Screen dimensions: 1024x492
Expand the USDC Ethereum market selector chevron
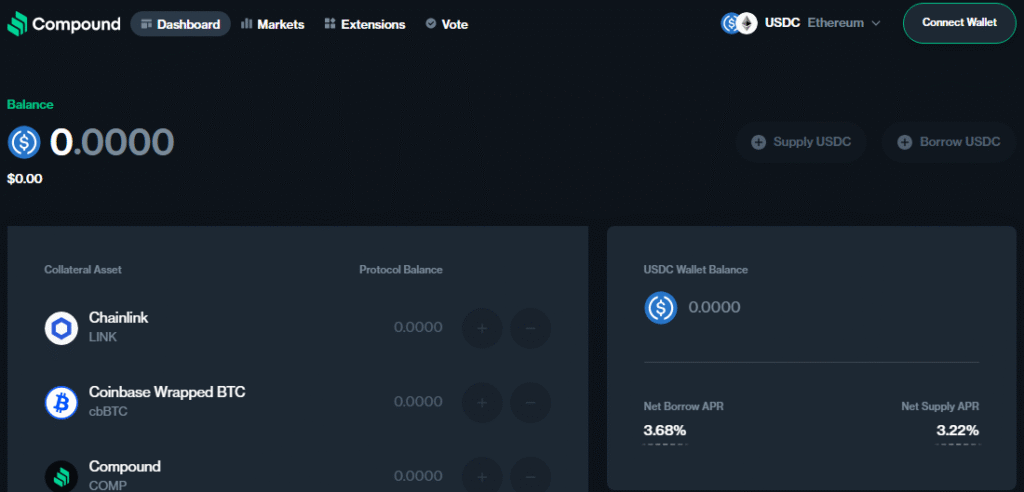tap(876, 24)
